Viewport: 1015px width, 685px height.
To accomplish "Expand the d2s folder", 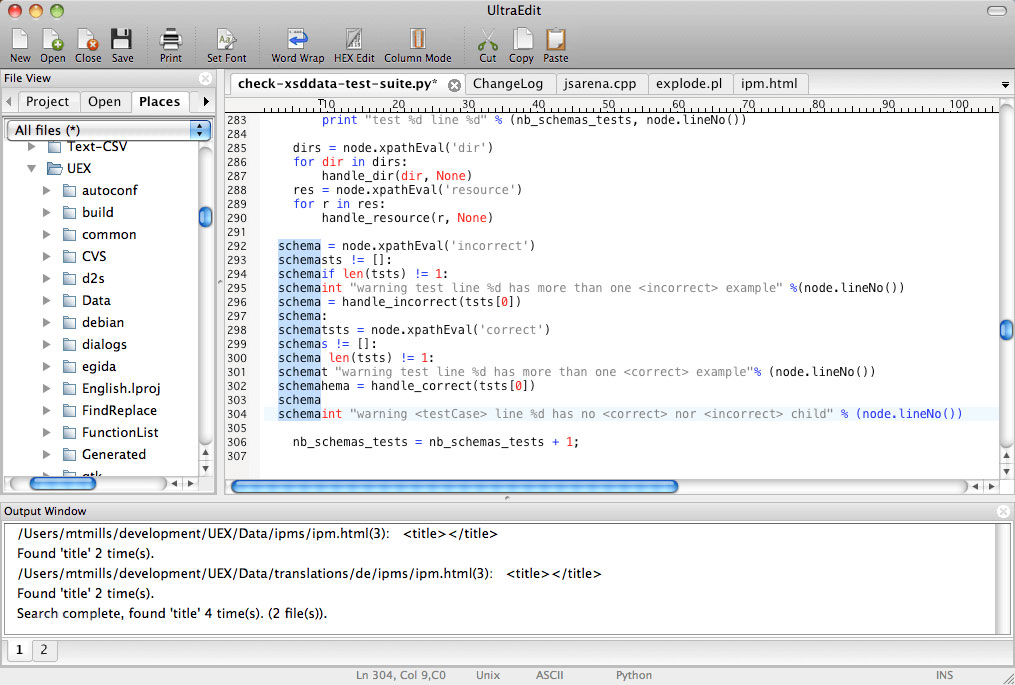I will [47, 278].
